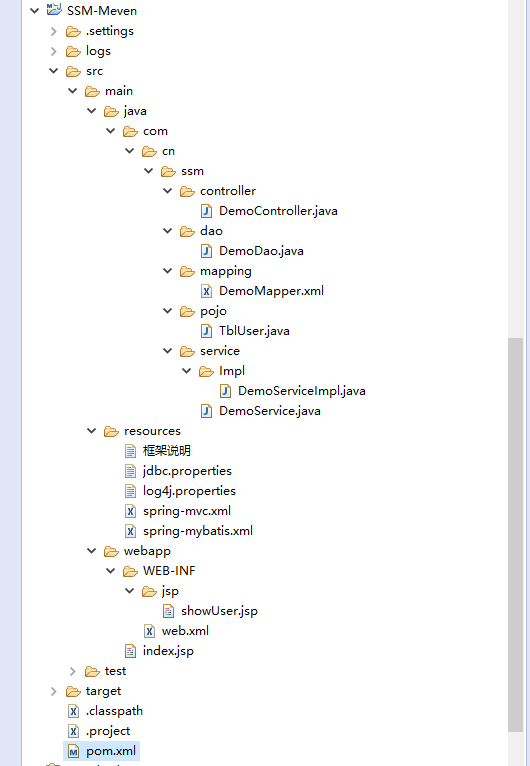This screenshot has height=766, width=530.
Task: Collapse the cn package folder
Action: coord(130,151)
